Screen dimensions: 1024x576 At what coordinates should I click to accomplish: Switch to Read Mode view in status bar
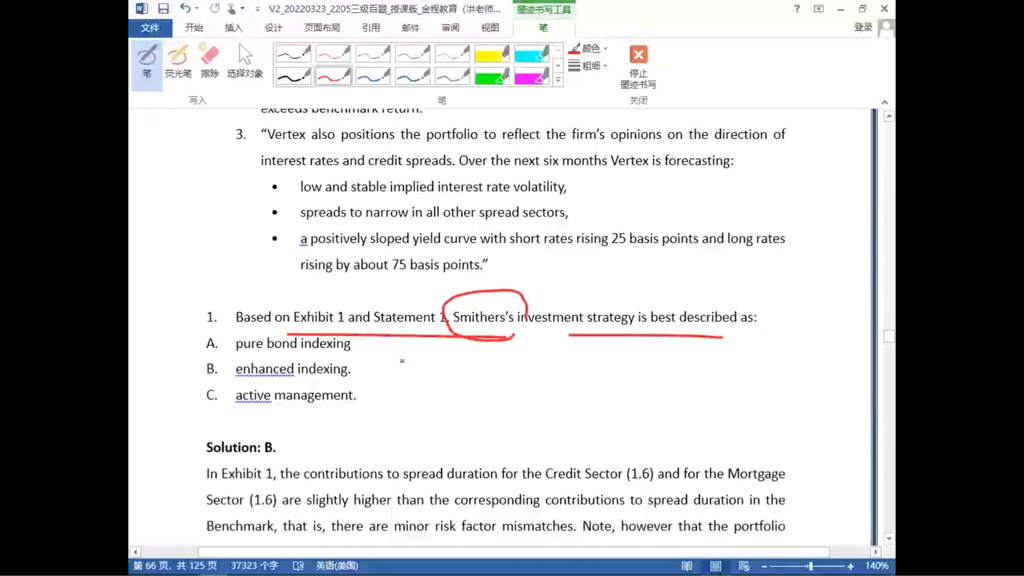(686, 566)
